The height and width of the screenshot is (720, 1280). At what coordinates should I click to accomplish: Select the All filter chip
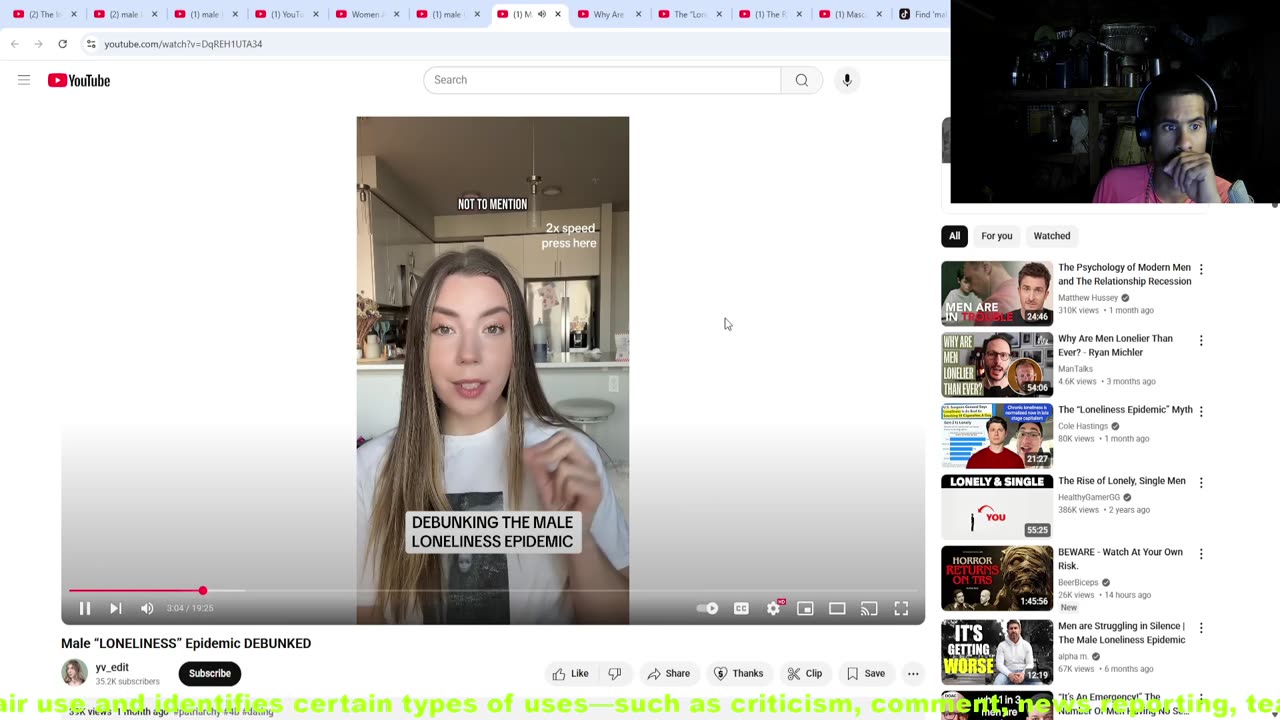tap(954, 236)
